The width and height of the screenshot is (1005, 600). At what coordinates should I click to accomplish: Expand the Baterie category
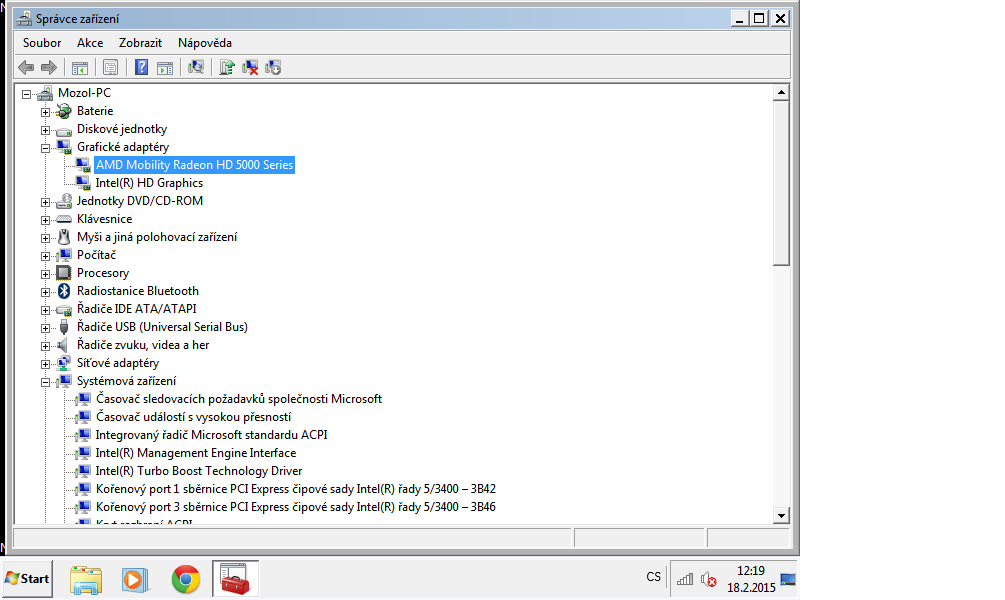[x=46, y=112]
